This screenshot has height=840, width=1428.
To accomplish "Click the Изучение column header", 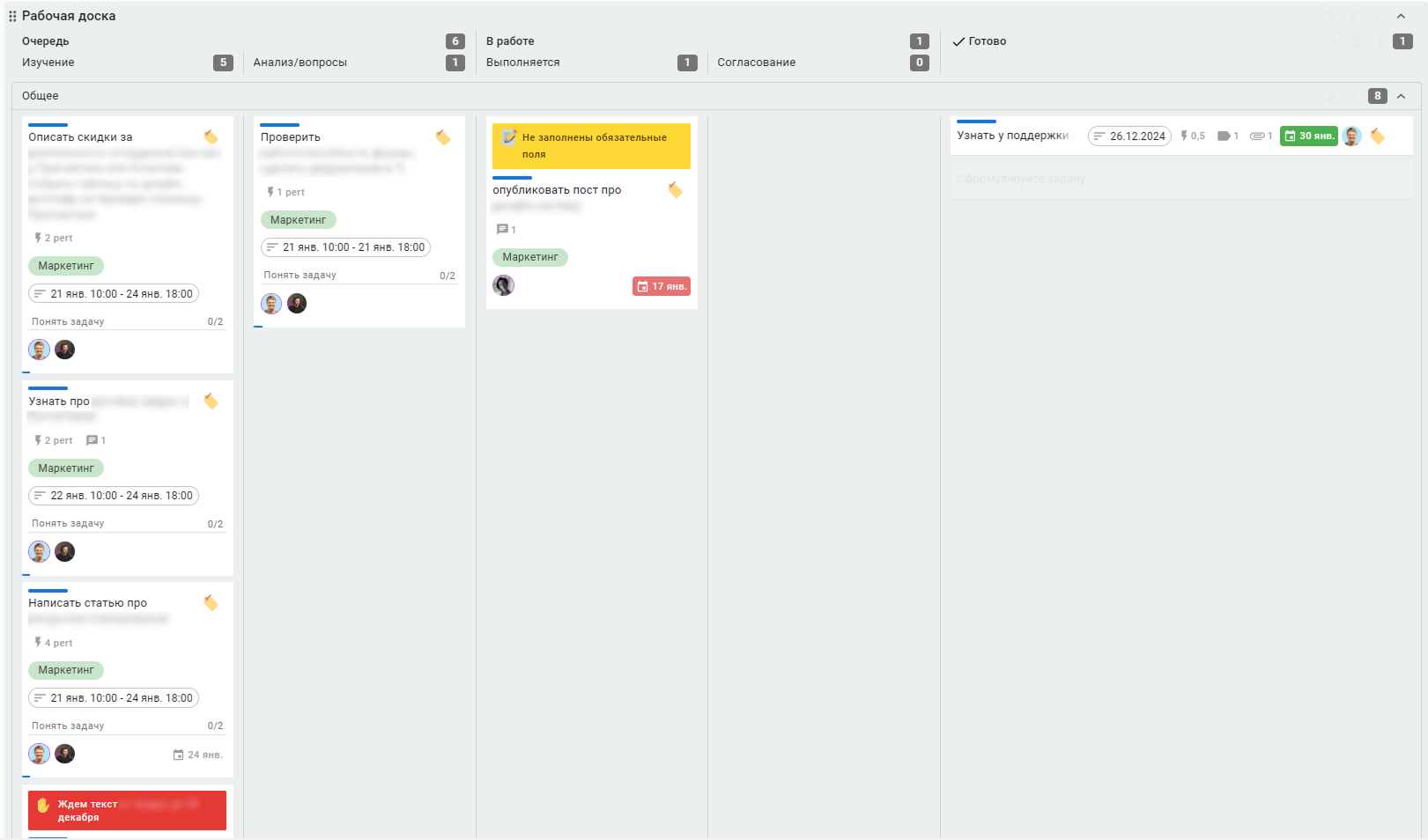I will click(48, 63).
